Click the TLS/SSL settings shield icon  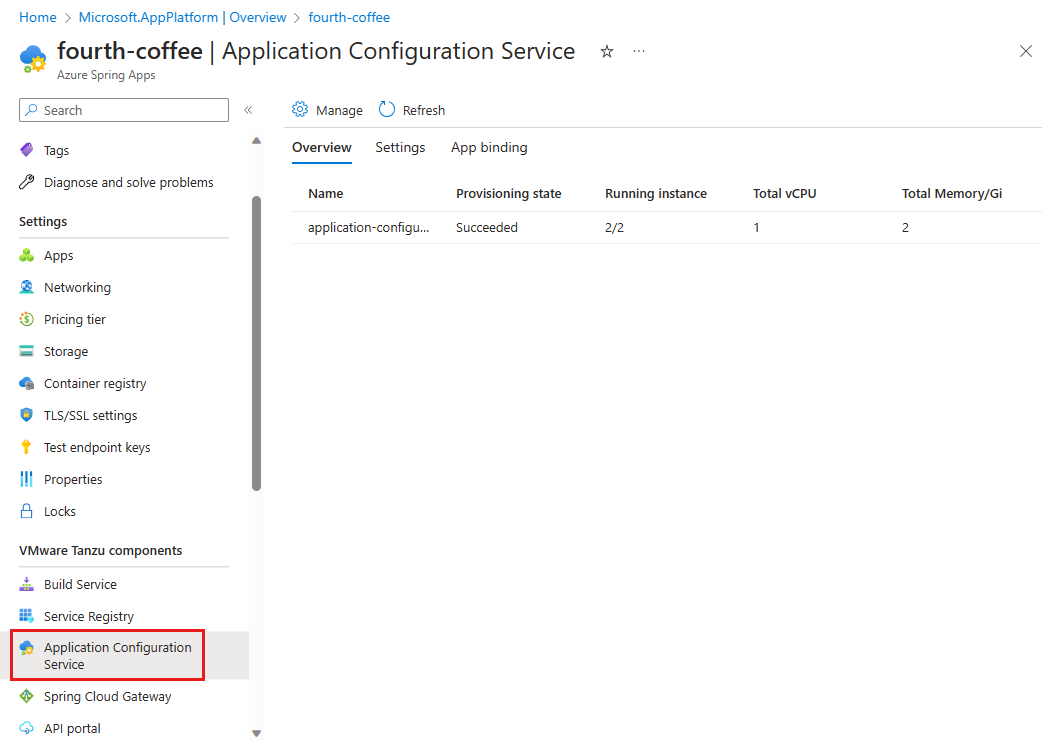click(27, 416)
